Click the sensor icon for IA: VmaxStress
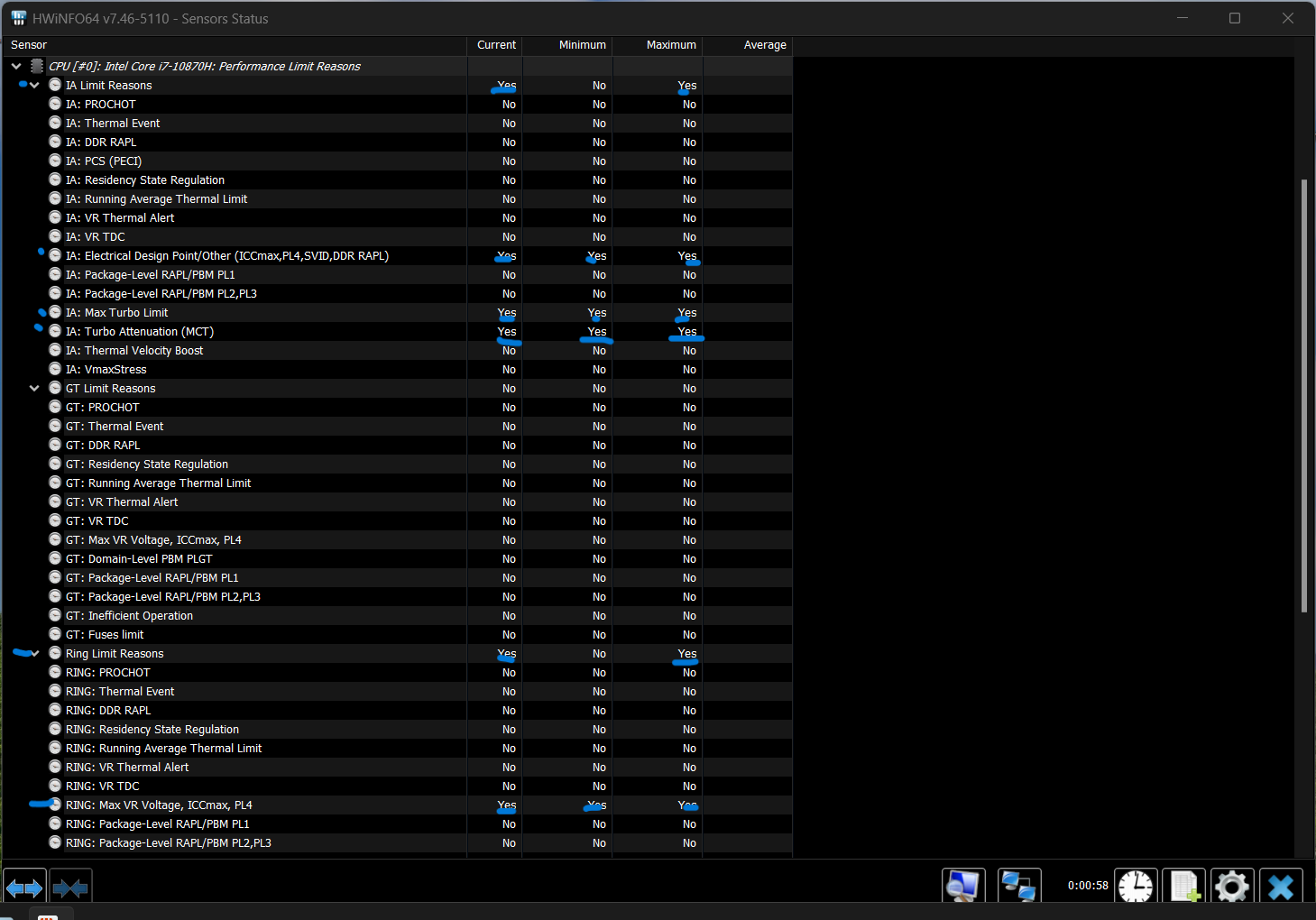The height and width of the screenshot is (920, 1316). (x=55, y=369)
